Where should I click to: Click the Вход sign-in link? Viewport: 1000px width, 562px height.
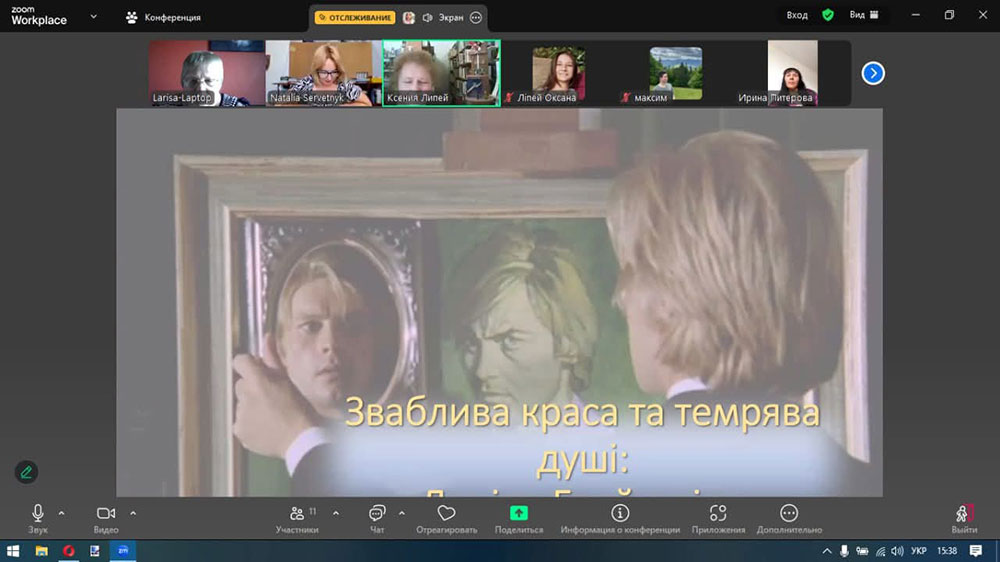click(797, 15)
